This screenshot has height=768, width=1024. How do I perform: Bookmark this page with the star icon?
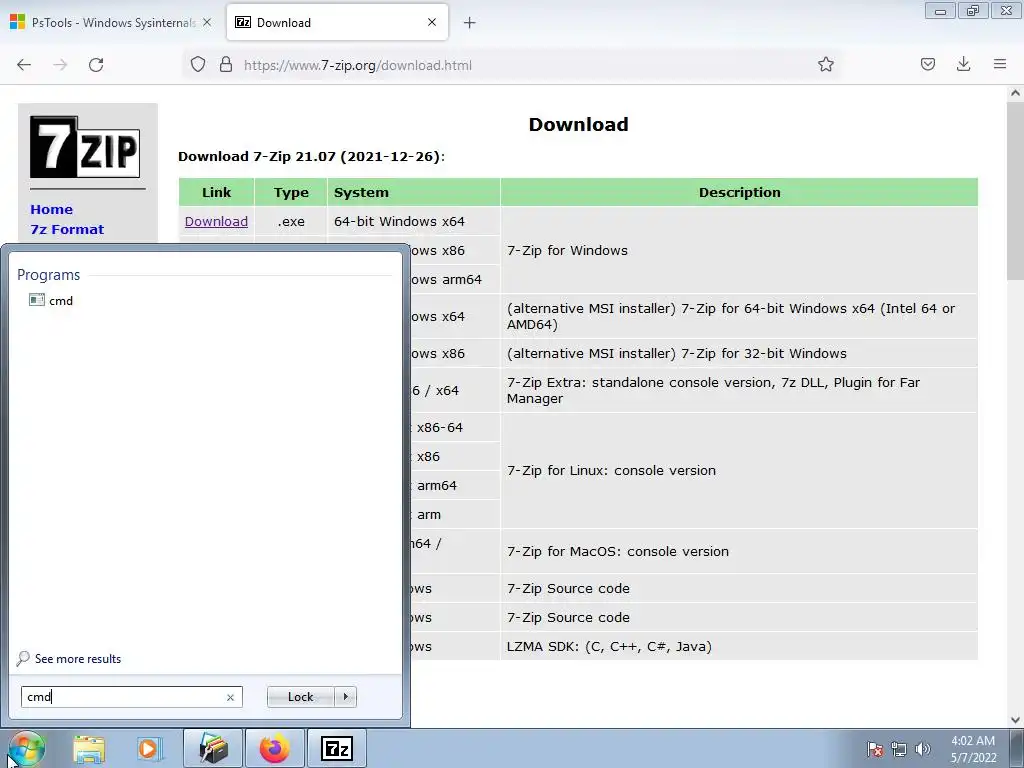pos(825,64)
